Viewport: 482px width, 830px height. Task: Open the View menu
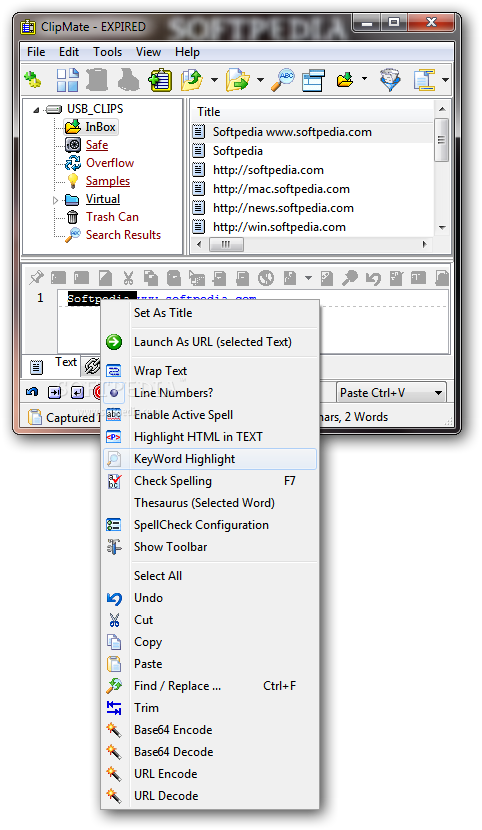click(x=148, y=52)
